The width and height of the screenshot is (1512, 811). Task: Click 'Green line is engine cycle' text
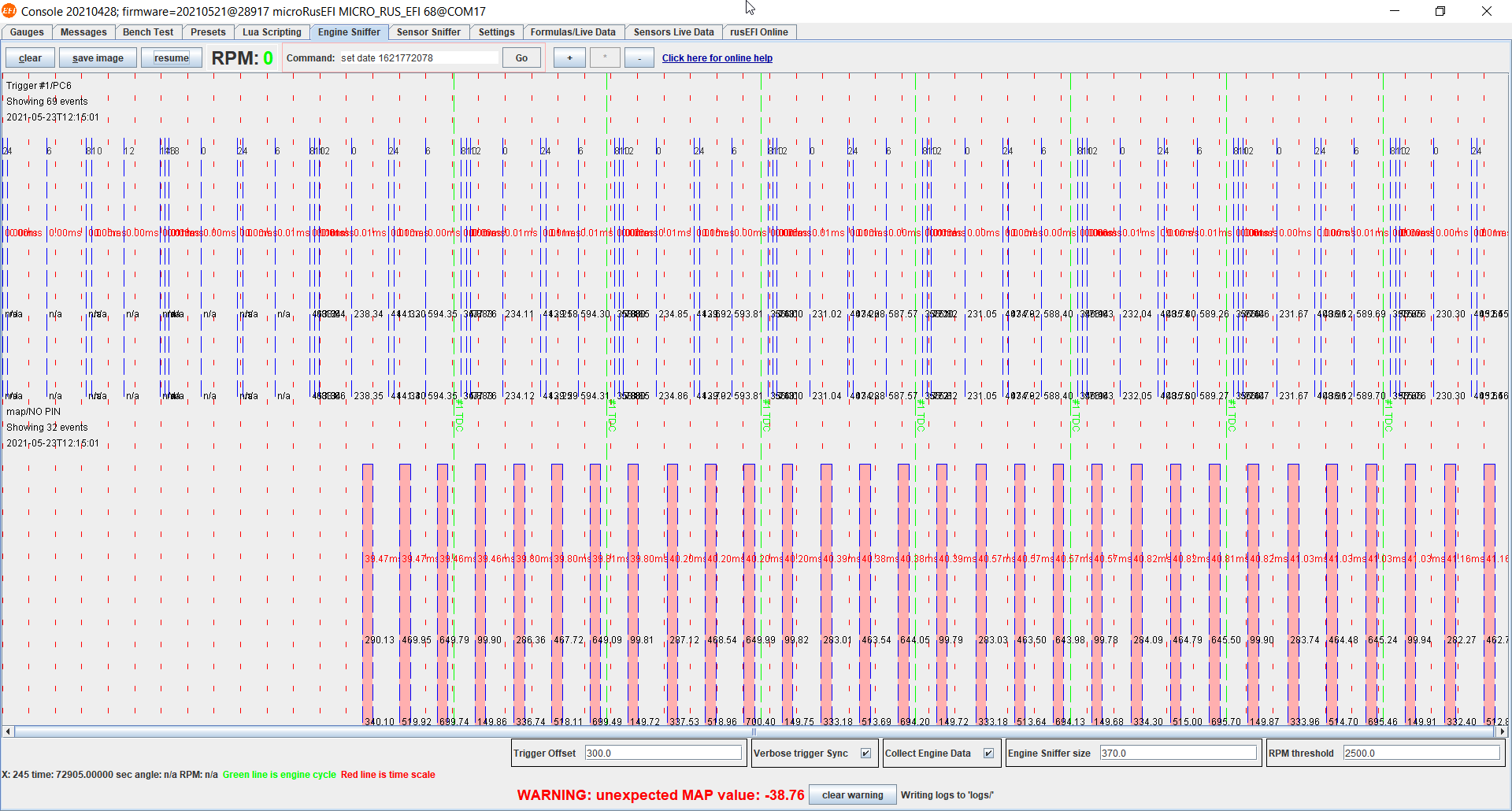coord(279,775)
